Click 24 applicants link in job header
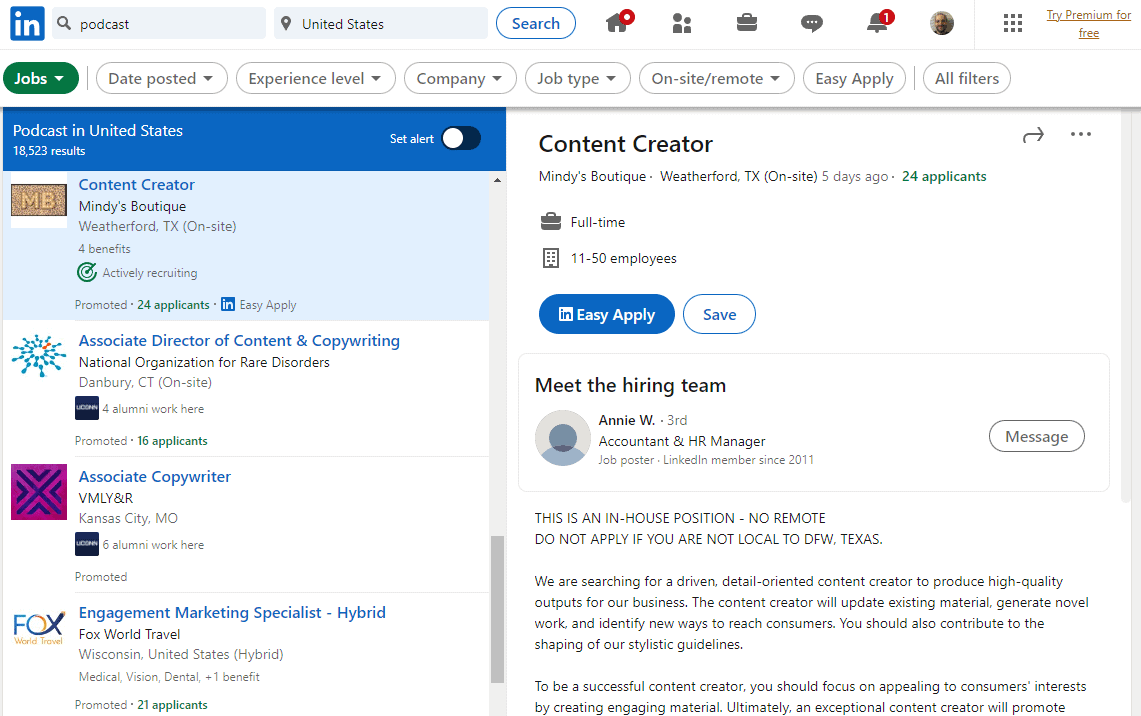Viewport: 1141px width, 716px height. [944, 176]
